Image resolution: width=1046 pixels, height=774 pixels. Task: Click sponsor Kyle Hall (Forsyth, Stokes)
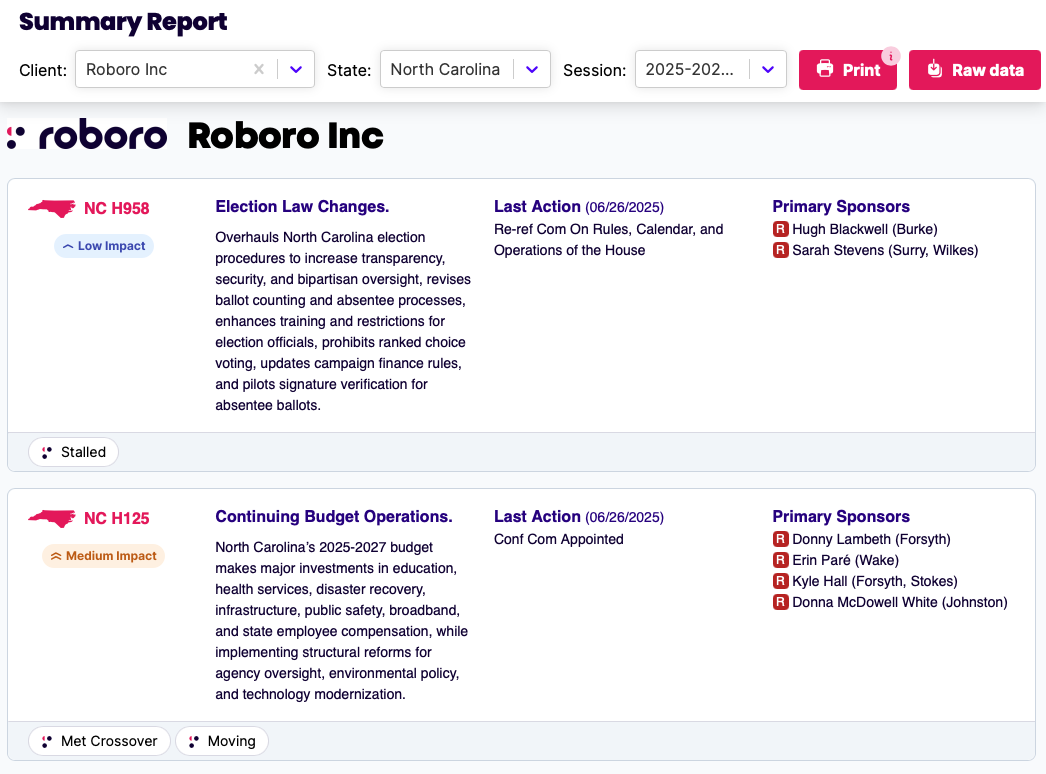(x=875, y=581)
